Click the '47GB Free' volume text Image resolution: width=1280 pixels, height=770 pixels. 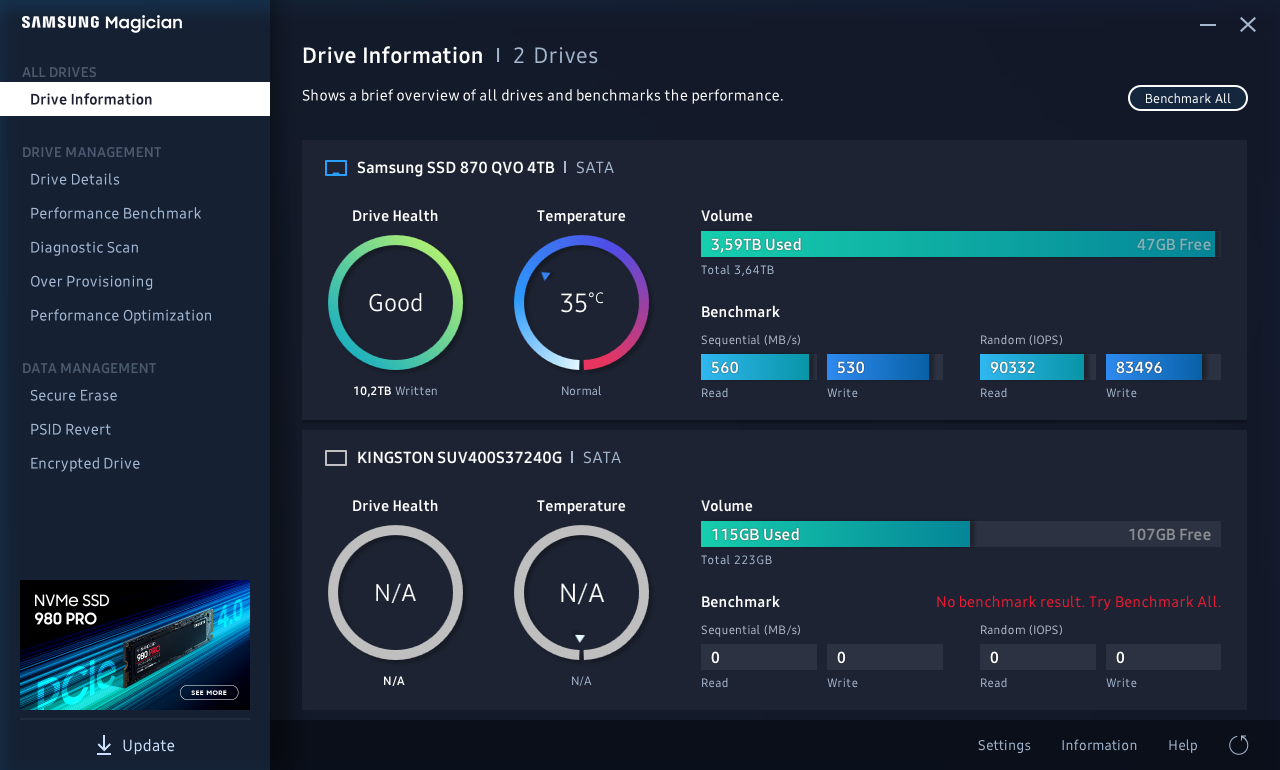tap(1173, 245)
